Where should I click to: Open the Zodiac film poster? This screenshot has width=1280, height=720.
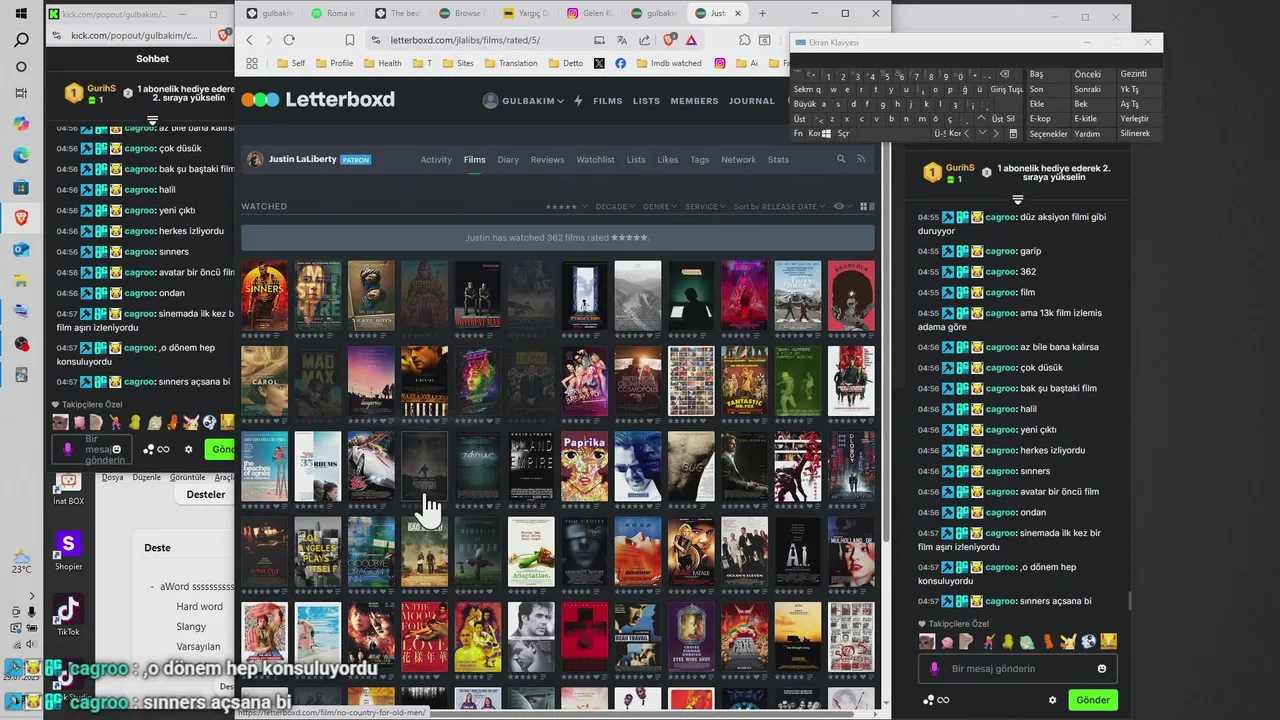(478, 466)
